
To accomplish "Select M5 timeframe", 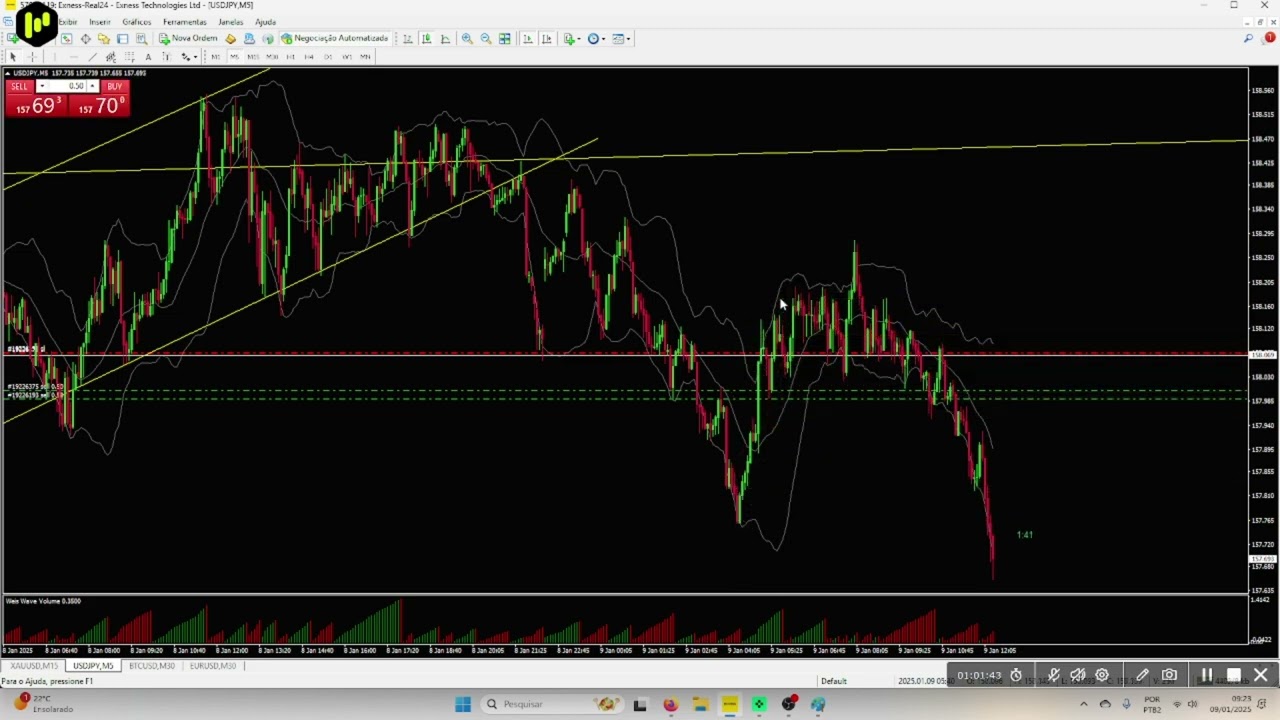I will tap(234, 56).
